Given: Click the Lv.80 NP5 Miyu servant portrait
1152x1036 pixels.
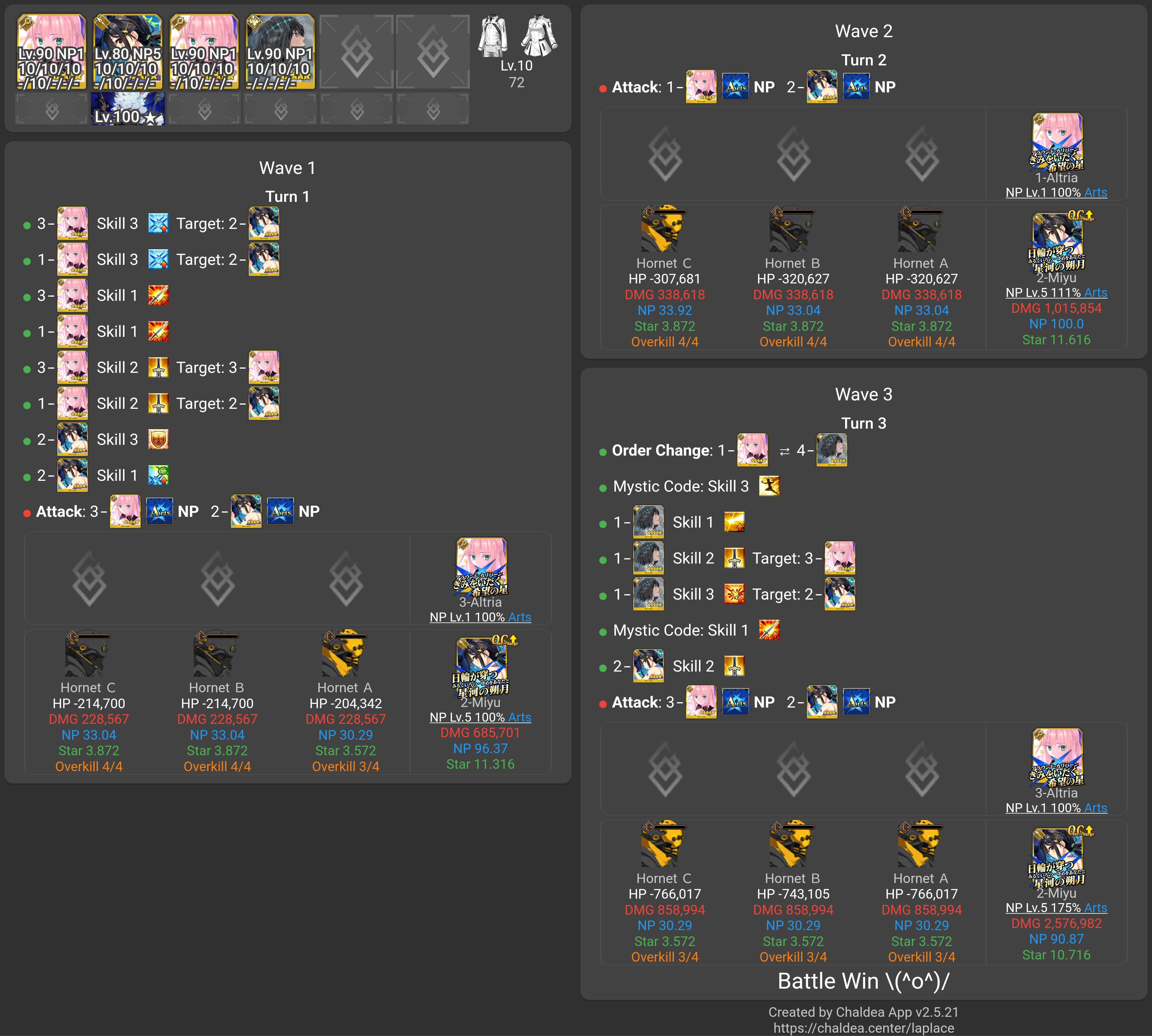Looking at the screenshot, I should coord(127,52).
